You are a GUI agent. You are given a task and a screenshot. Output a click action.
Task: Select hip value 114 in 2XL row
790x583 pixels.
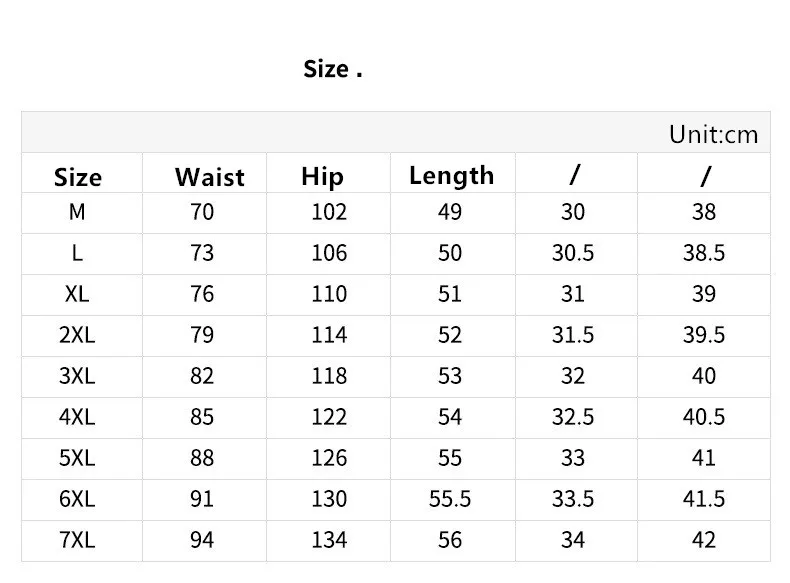[329, 335]
